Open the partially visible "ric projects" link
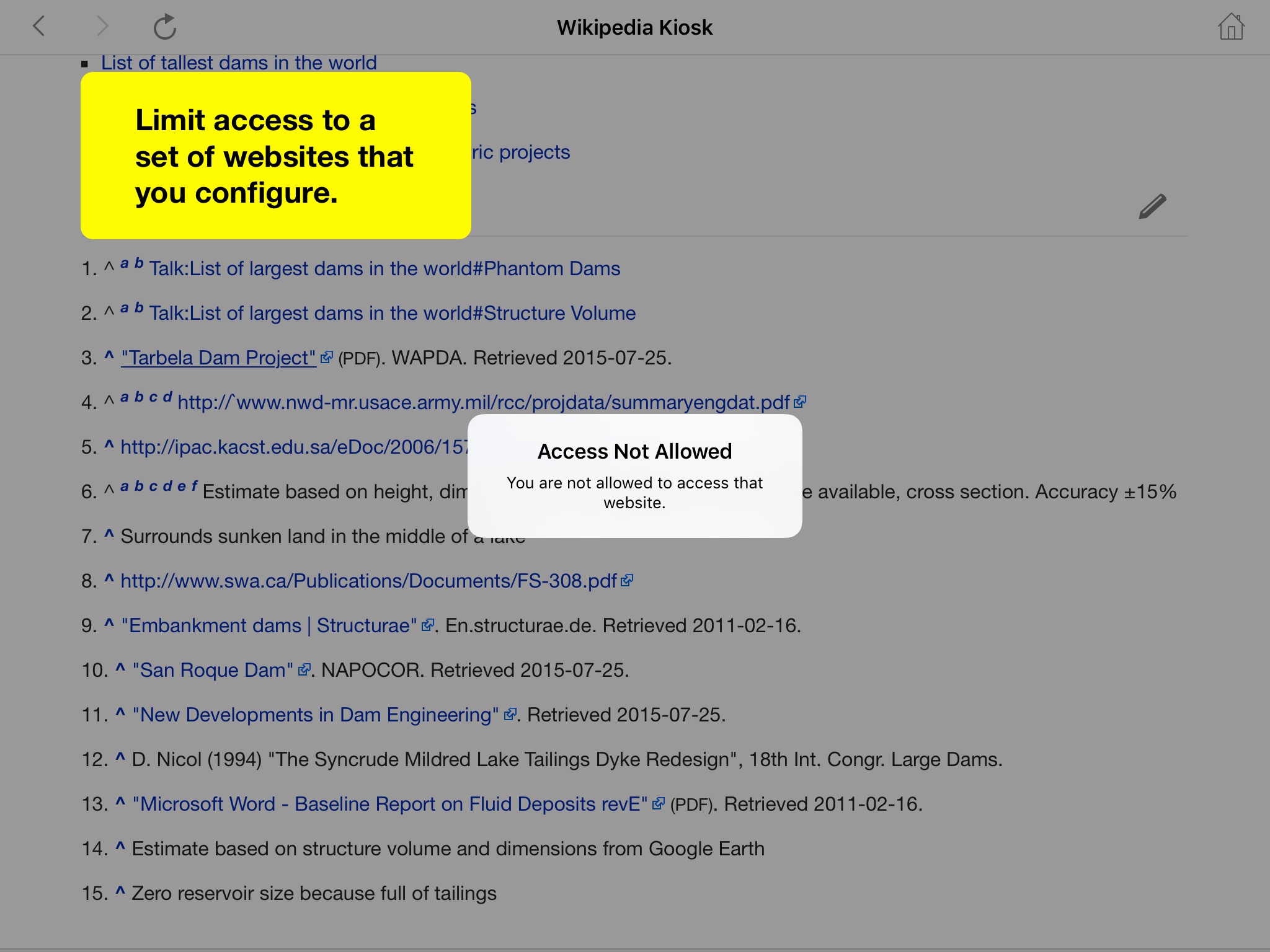Screen dimensions: 1270x952 tap(521, 152)
